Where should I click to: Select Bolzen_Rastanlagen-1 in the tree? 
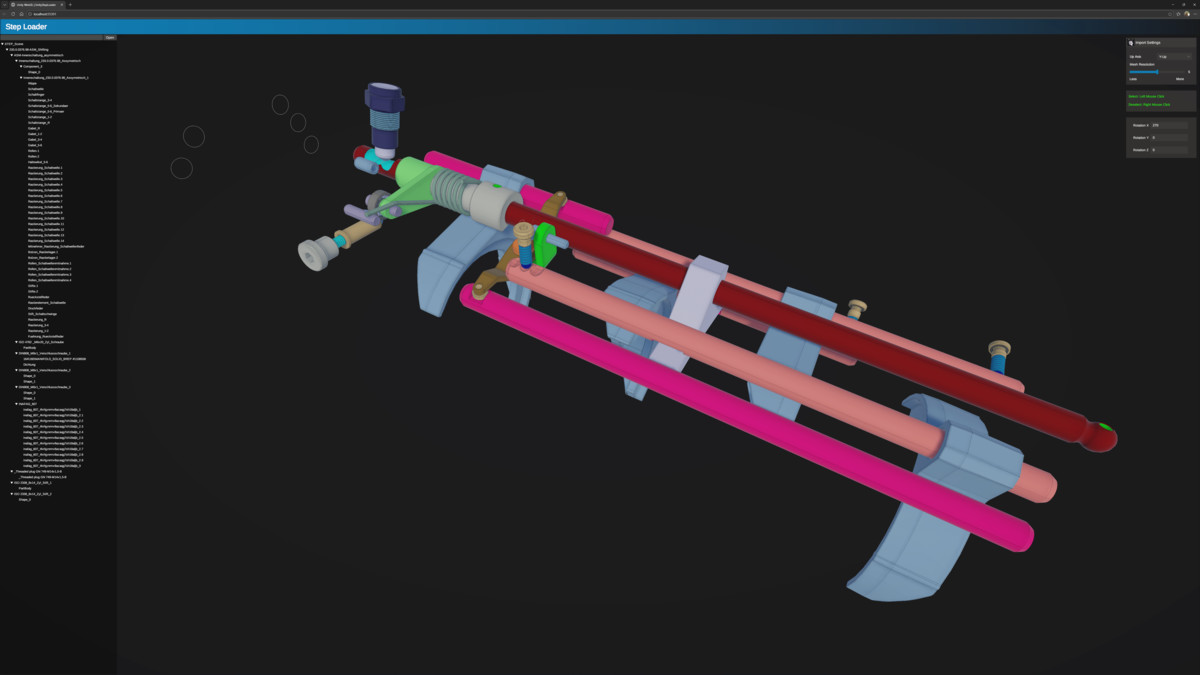[43, 252]
